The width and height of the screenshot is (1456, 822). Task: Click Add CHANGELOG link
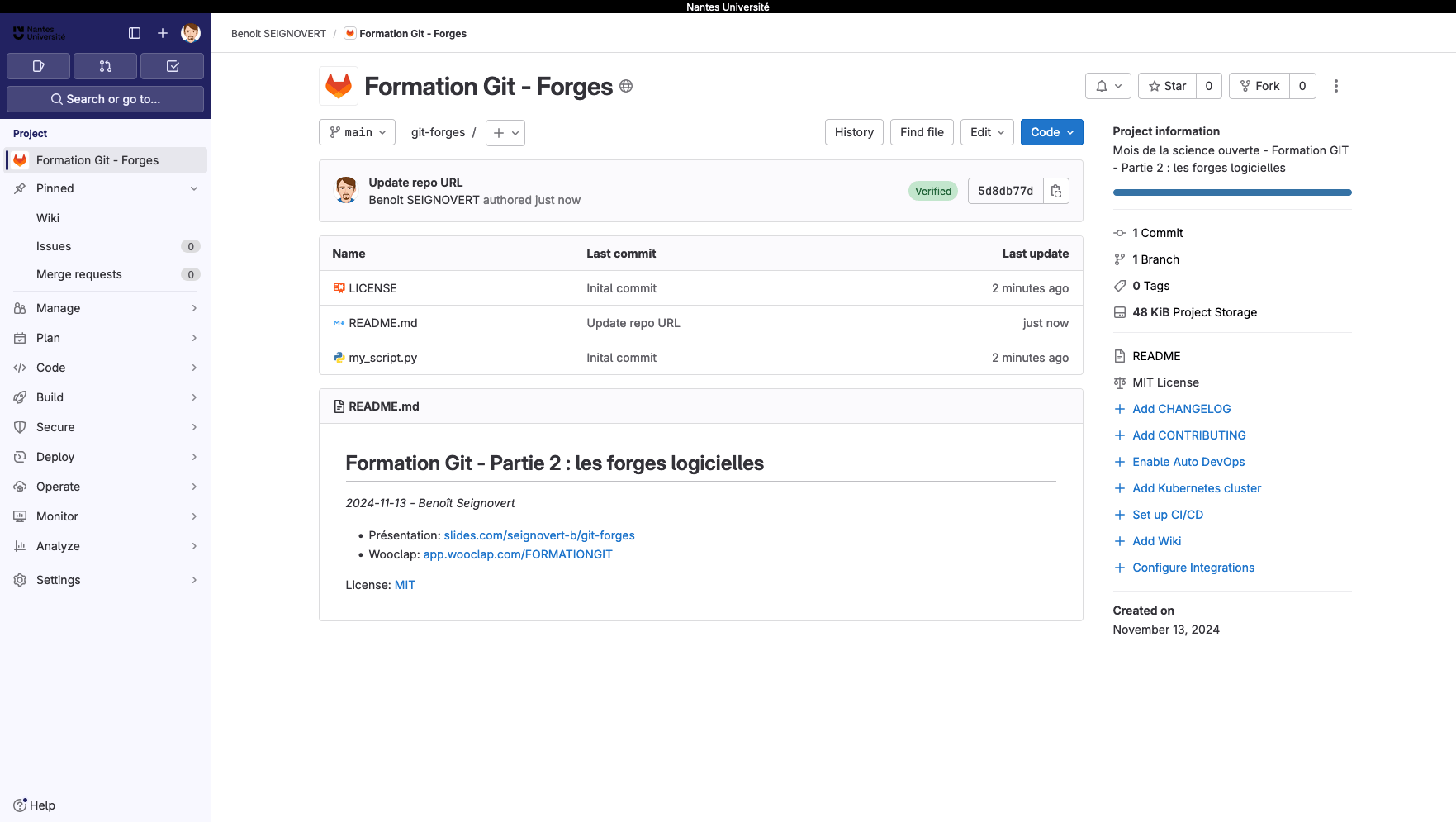point(1181,409)
